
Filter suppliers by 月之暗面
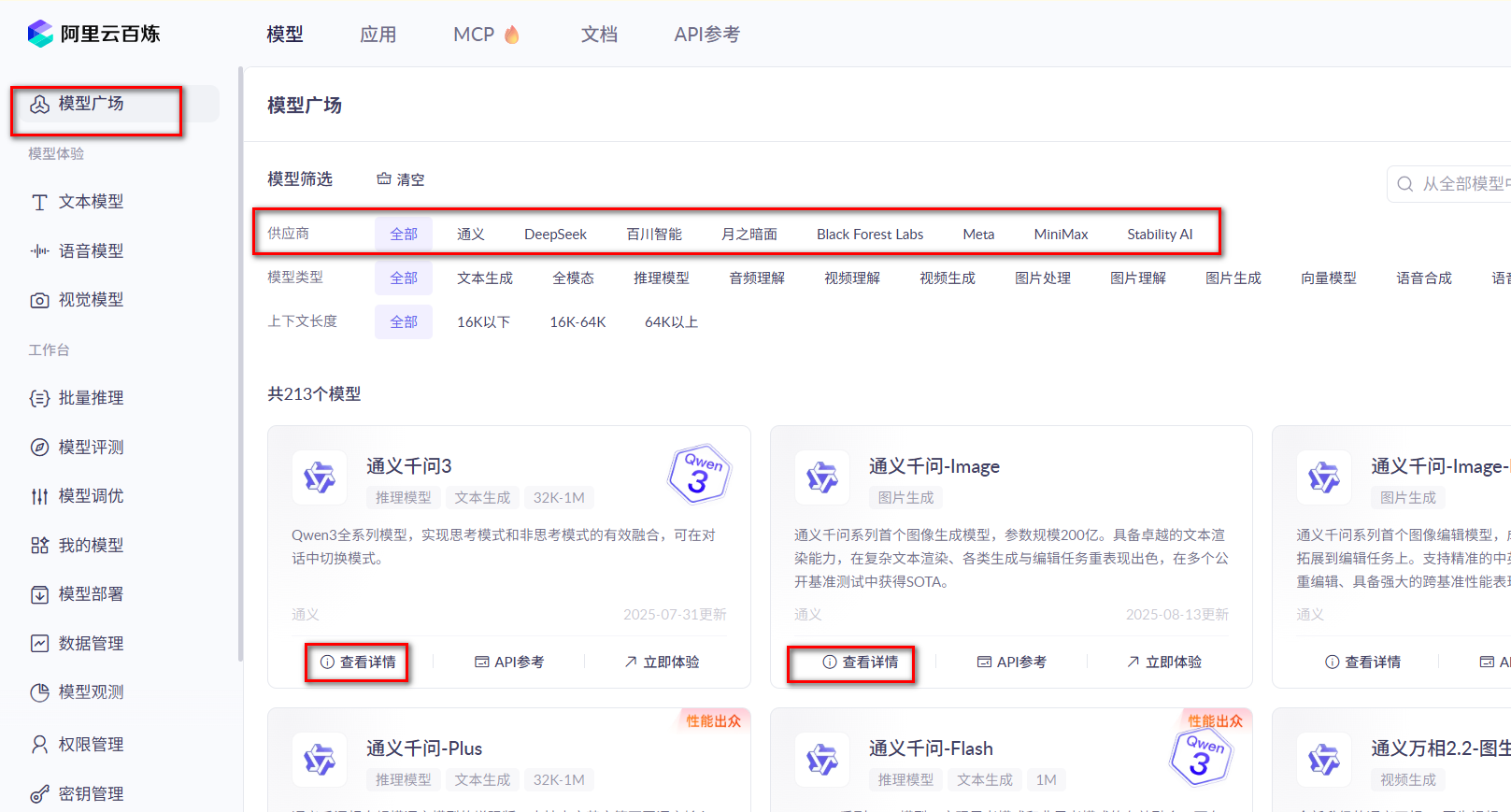(749, 234)
